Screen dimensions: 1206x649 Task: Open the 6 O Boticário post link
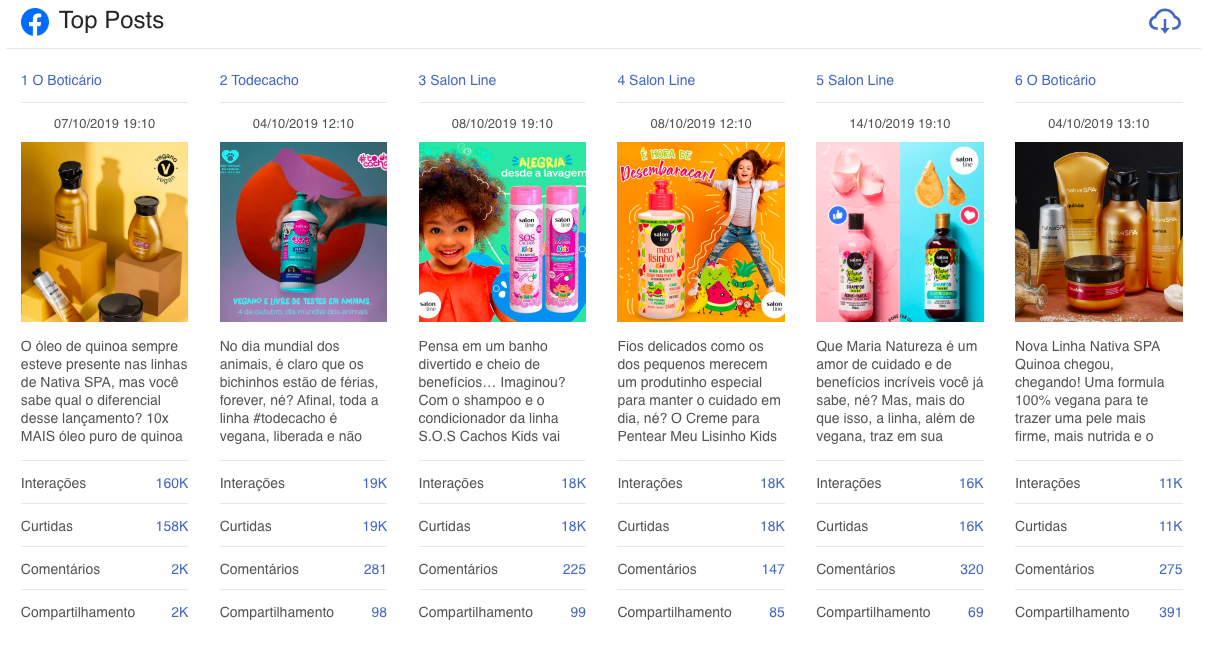tap(1055, 80)
